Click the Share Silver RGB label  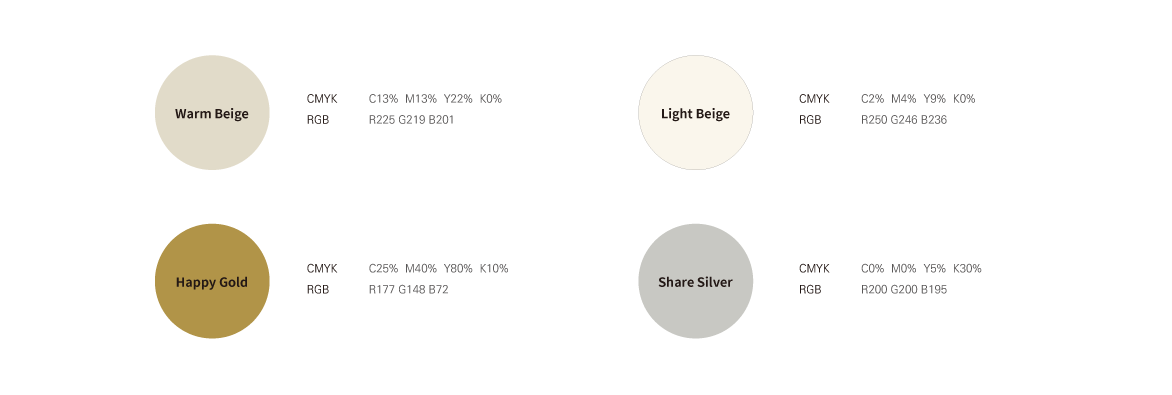[810, 290]
